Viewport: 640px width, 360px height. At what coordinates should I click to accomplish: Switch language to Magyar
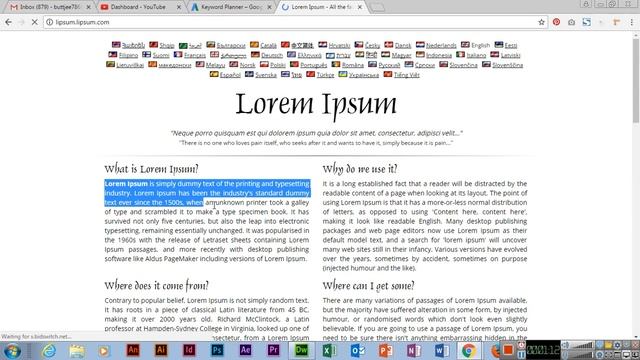click(401, 55)
